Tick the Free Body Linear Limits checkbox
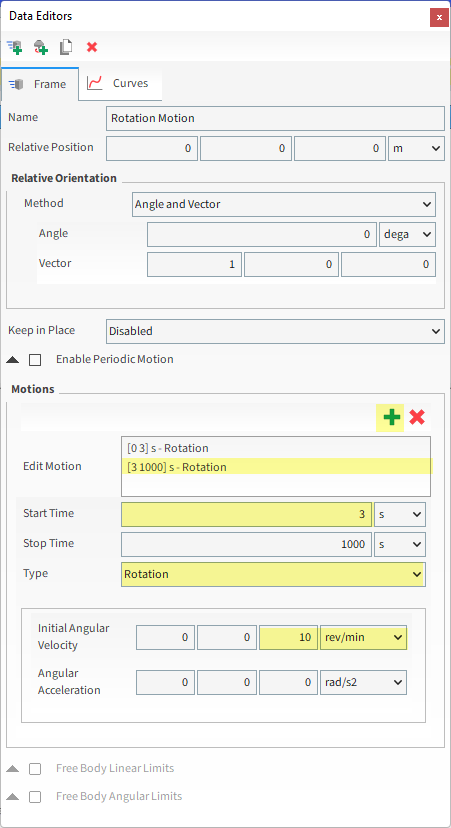This screenshot has width=451, height=828. coord(35,769)
